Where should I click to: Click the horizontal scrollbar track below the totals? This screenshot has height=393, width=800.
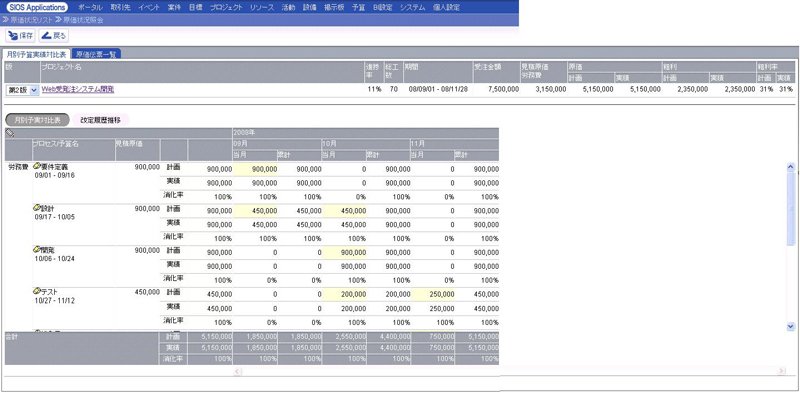pyautogui.click(x=510, y=372)
